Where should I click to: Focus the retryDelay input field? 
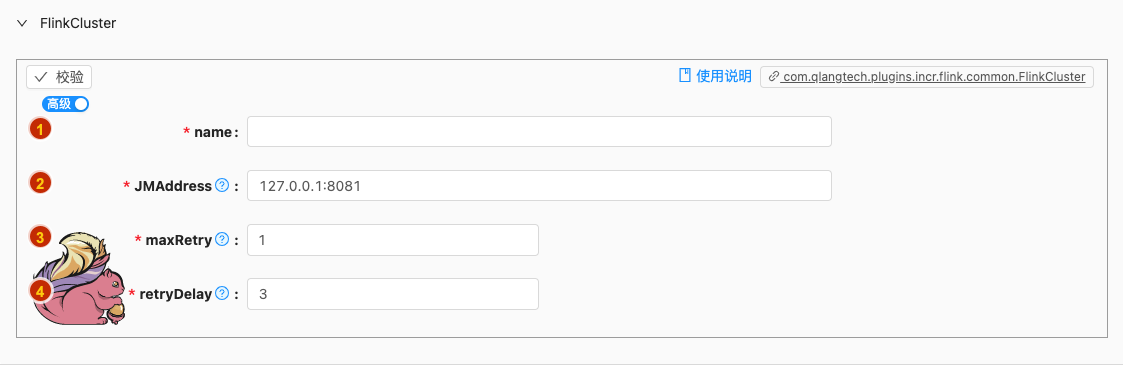(x=393, y=293)
